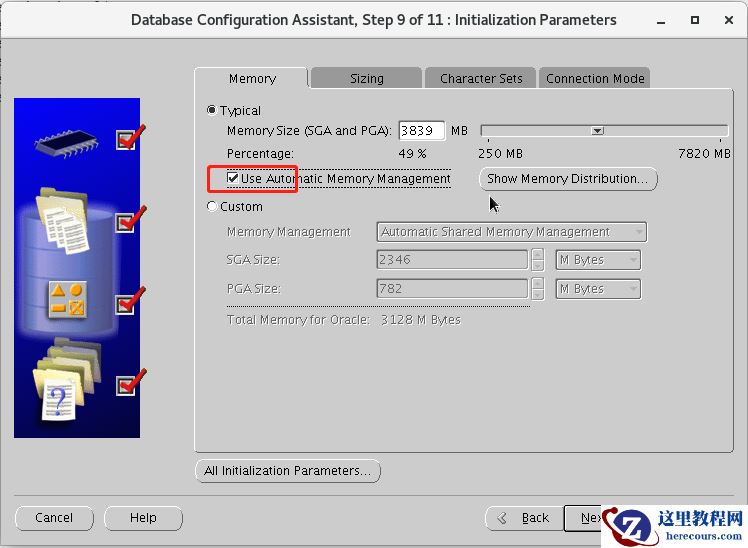Open the Memory Management dropdown
748x548 pixels.
pos(511,232)
